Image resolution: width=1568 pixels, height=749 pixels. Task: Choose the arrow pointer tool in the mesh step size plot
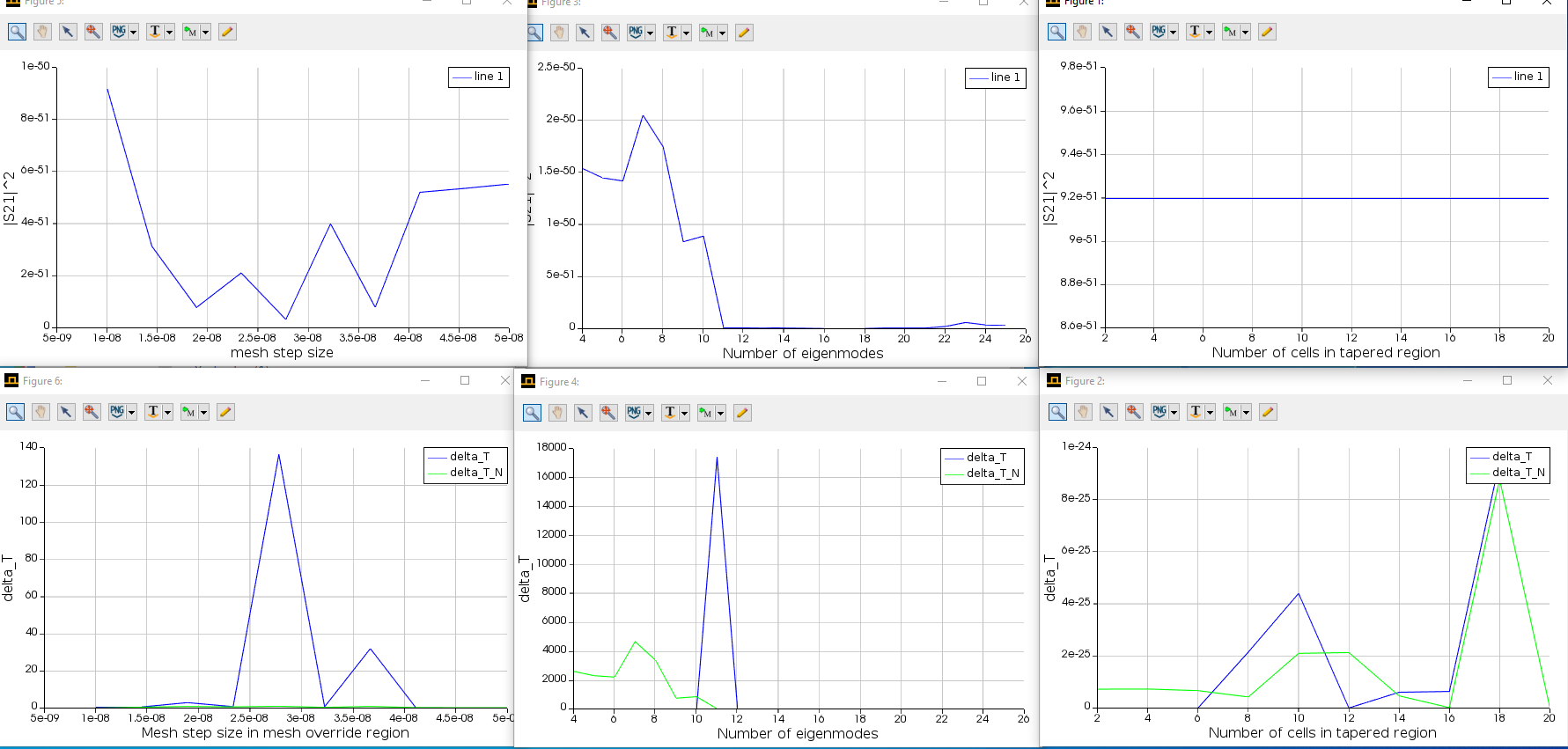pos(68,32)
